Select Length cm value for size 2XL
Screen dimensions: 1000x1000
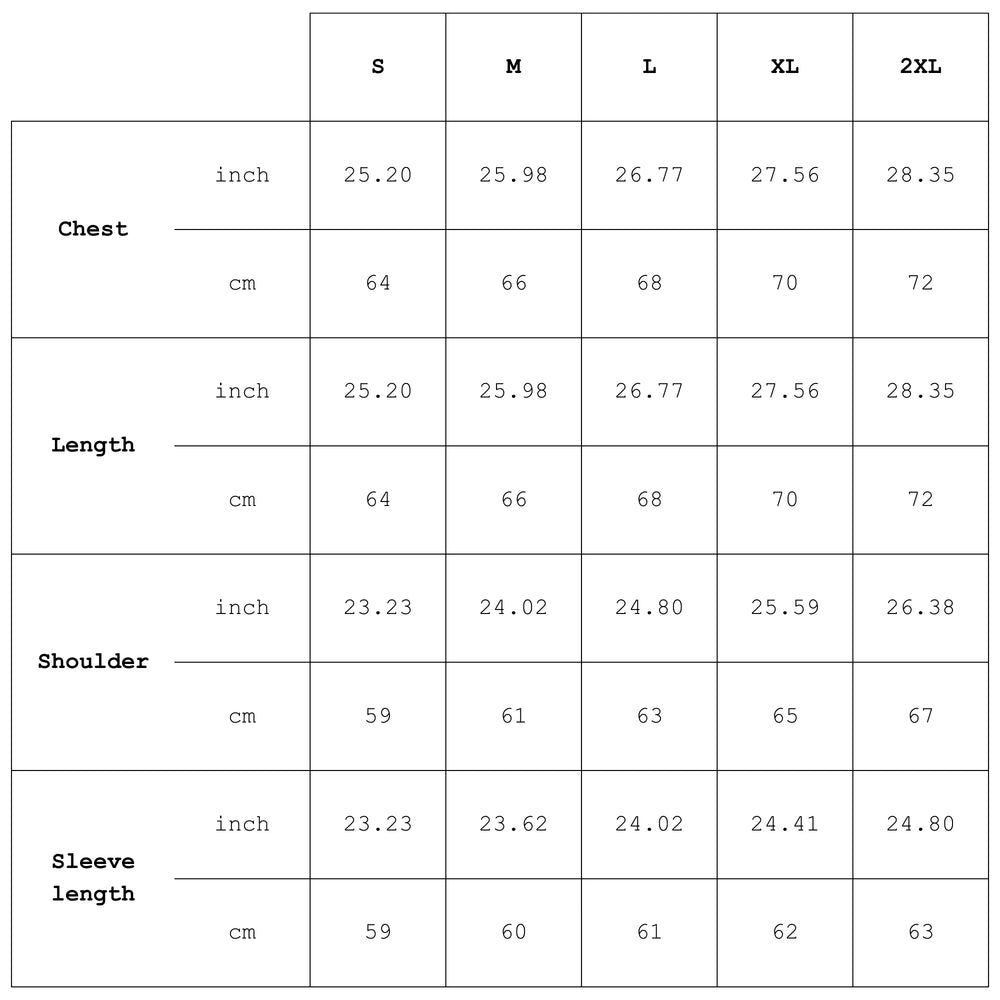pyautogui.click(x=920, y=499)
